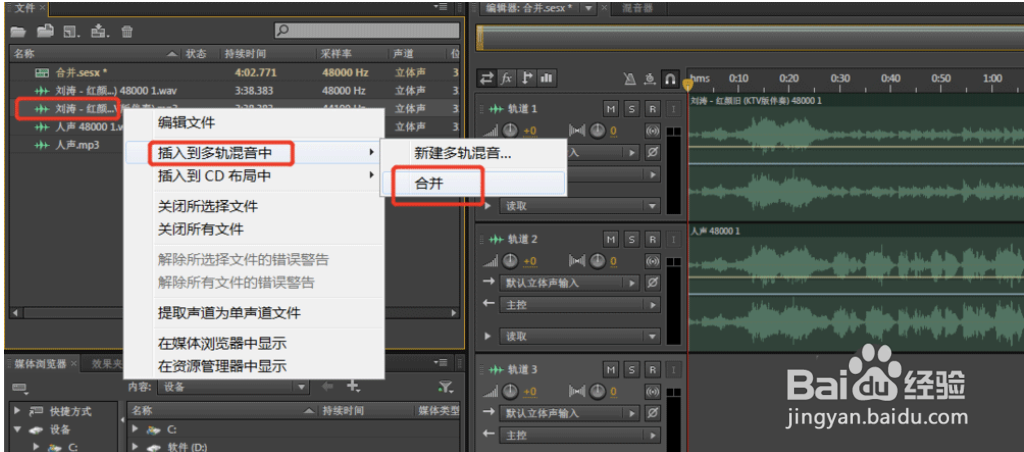Toggle sum-to-mono icon on 轨道 2

(652, 261)
